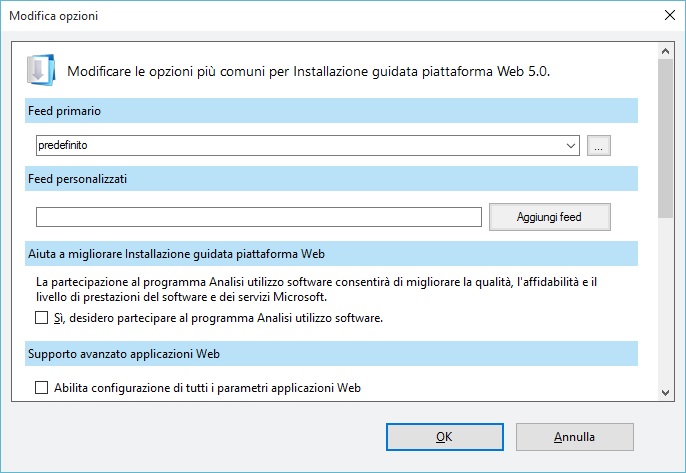The width and height of the screenshot is (686, 473).
Task: Click the Aggiungi feed button
Action: pos(550,217)
